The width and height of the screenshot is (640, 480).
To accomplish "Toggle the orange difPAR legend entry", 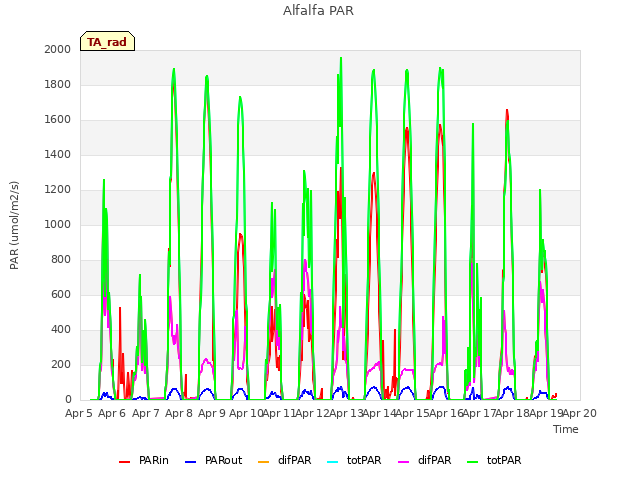I will [x=285, y=460].
